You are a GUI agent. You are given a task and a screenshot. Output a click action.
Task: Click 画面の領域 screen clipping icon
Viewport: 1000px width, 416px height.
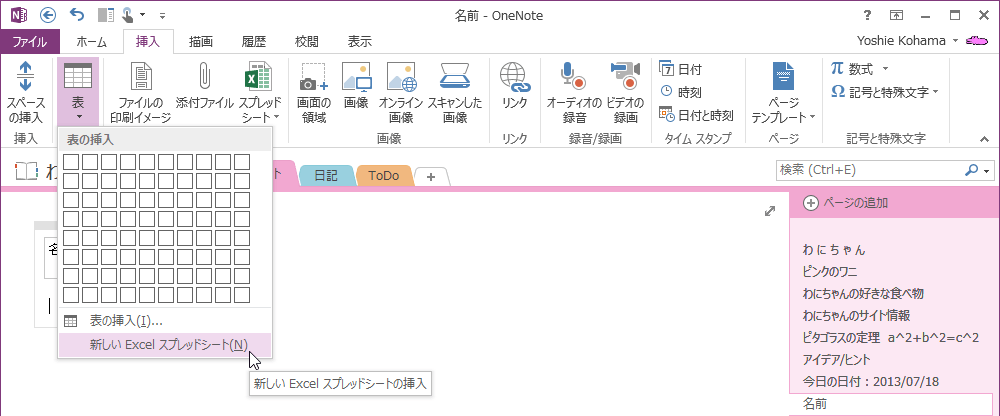point(314,93)
